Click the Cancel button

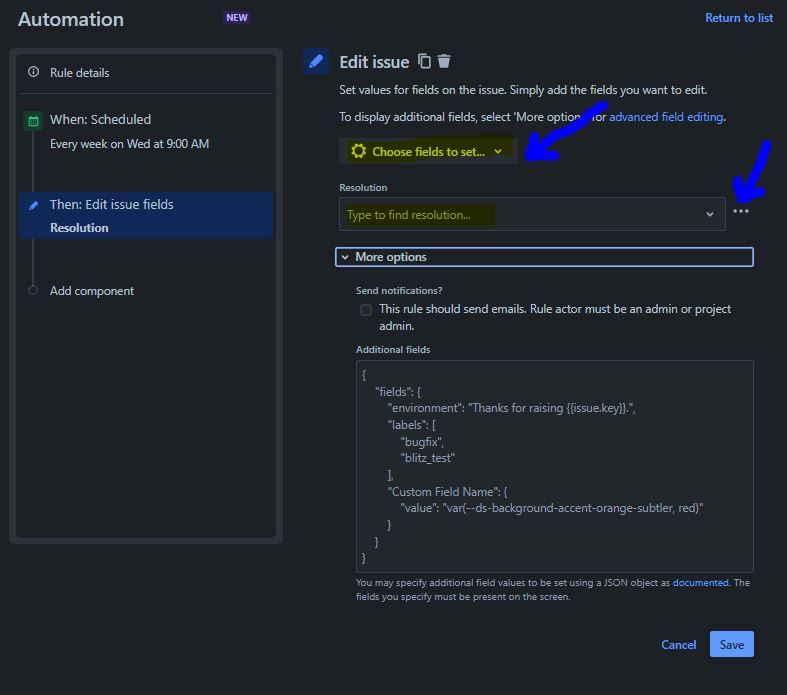tap(679, 644)
